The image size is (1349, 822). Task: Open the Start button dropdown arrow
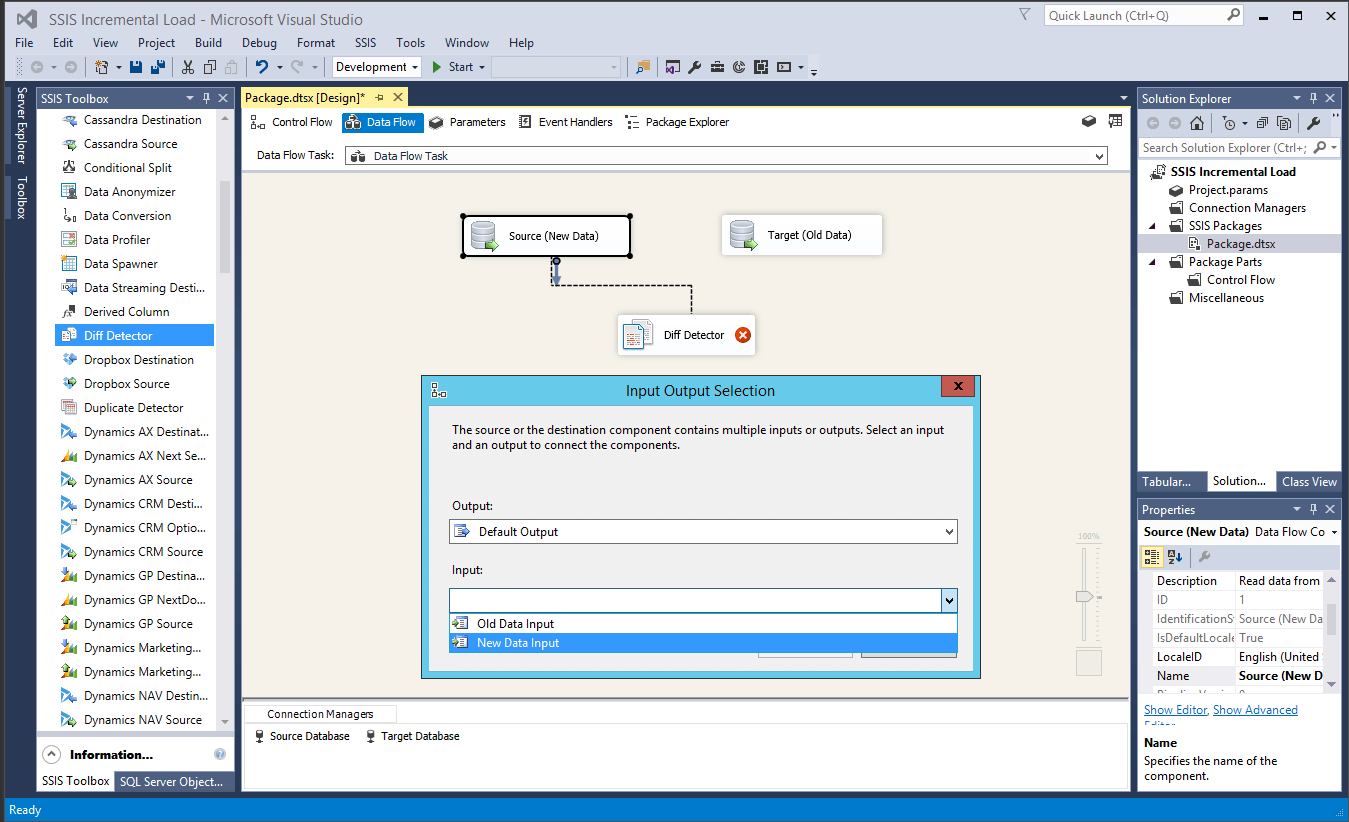coord(482,67)
